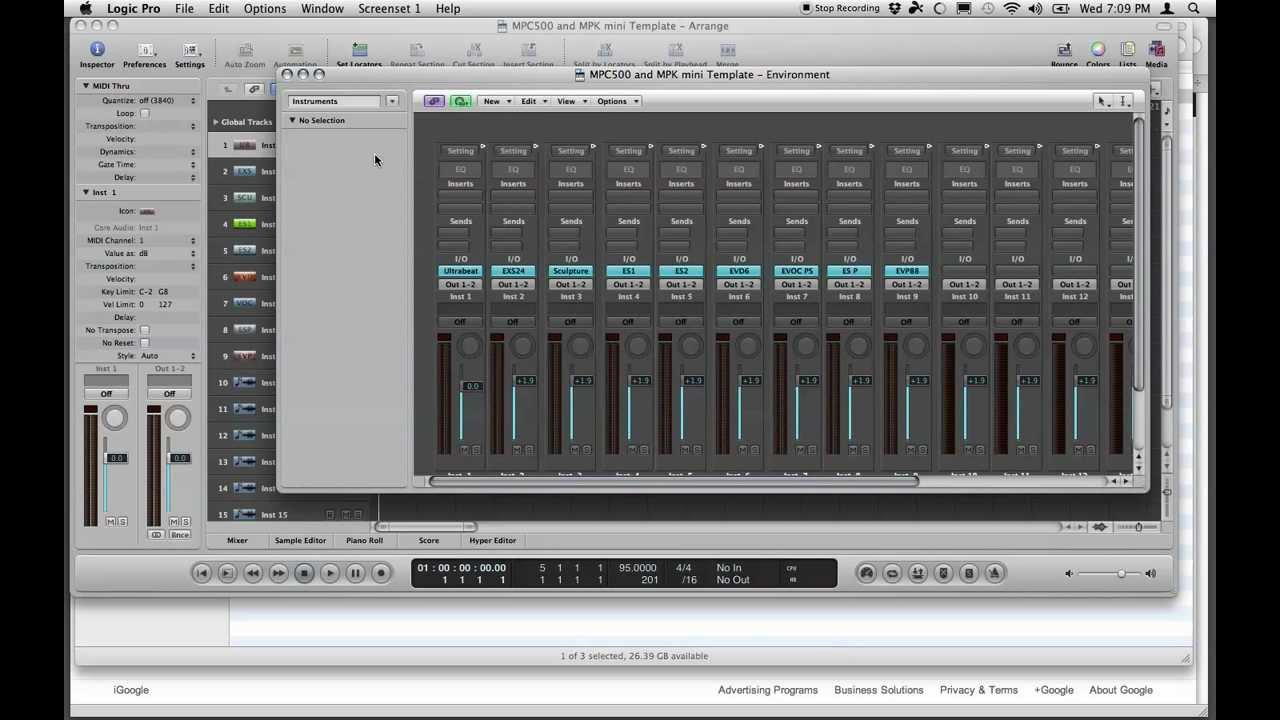Open Environment window's Options menu
The image size is (1280, 720).
click(616, 101)
